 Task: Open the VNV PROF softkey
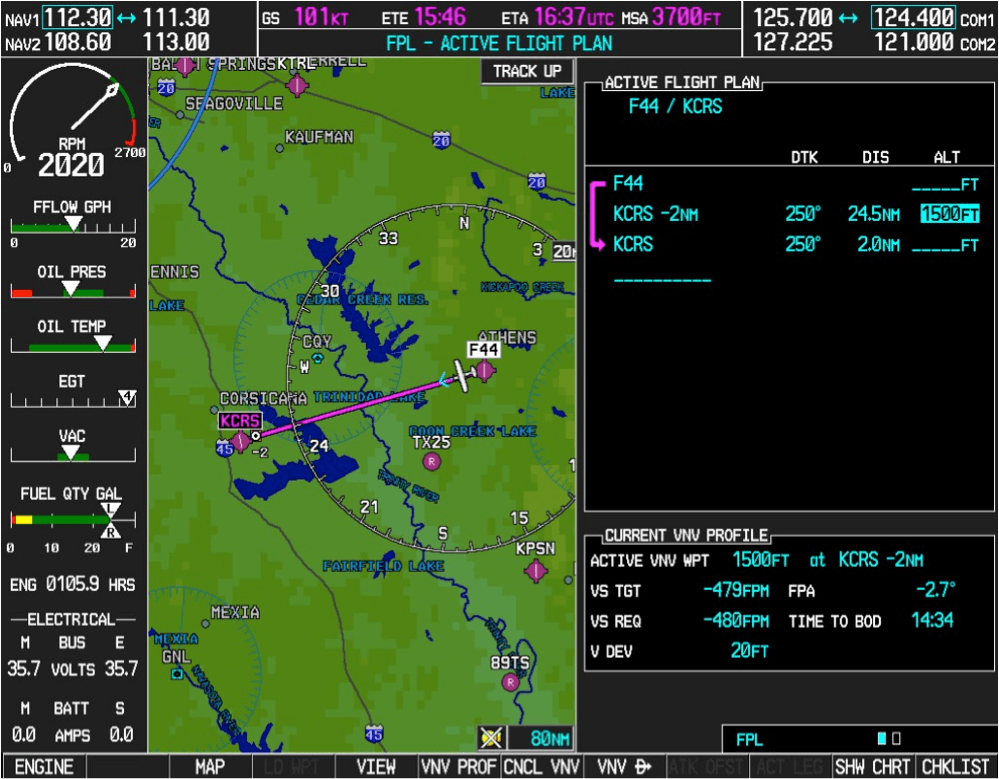click(459, 767)
